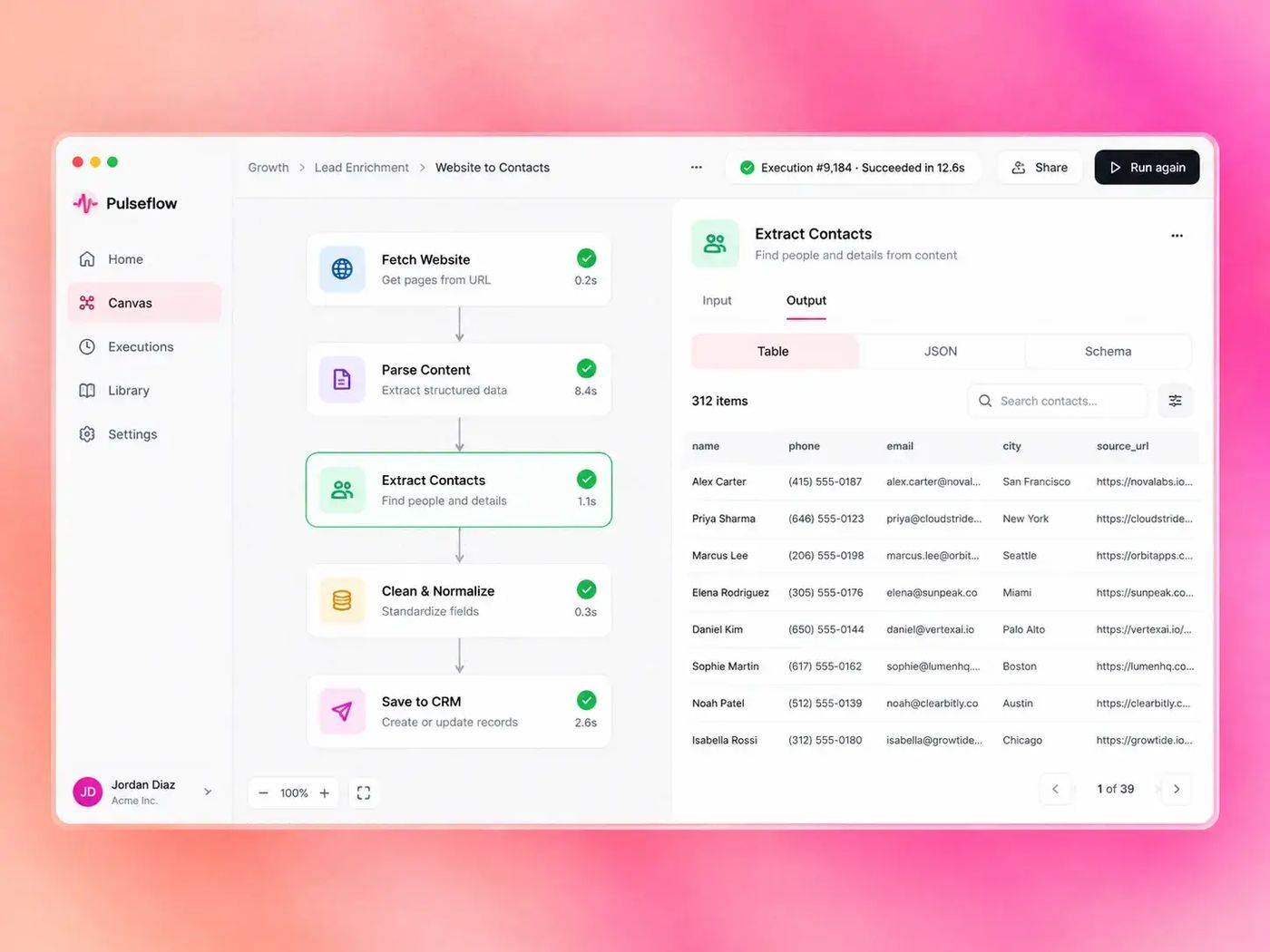Image resolution: width=1270 pixels, height=952 pixels.
Task: Click the Search contacts field
Action: coord(1058,401)
